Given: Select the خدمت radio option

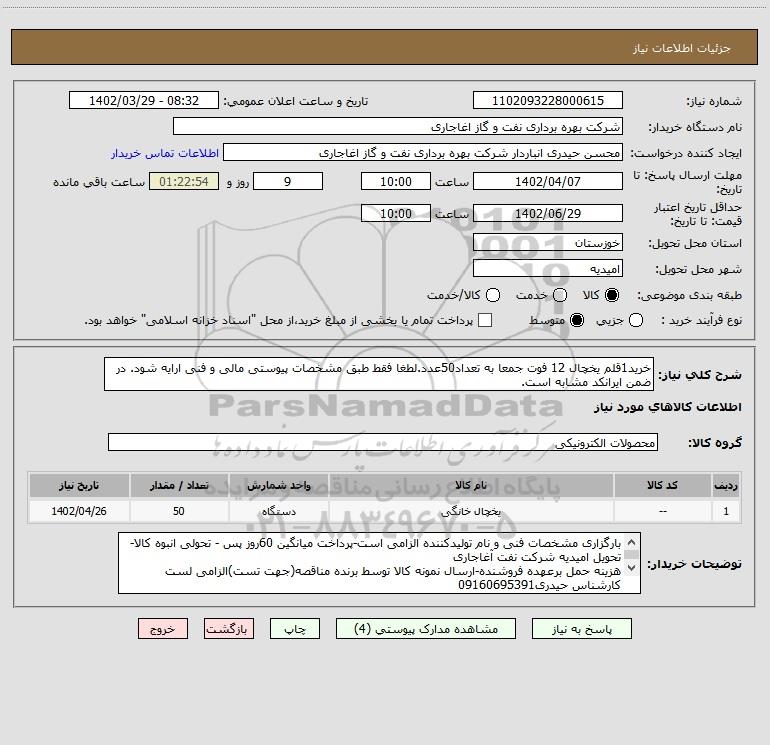Looking at the screenshot, I should [x=560, y=295].
